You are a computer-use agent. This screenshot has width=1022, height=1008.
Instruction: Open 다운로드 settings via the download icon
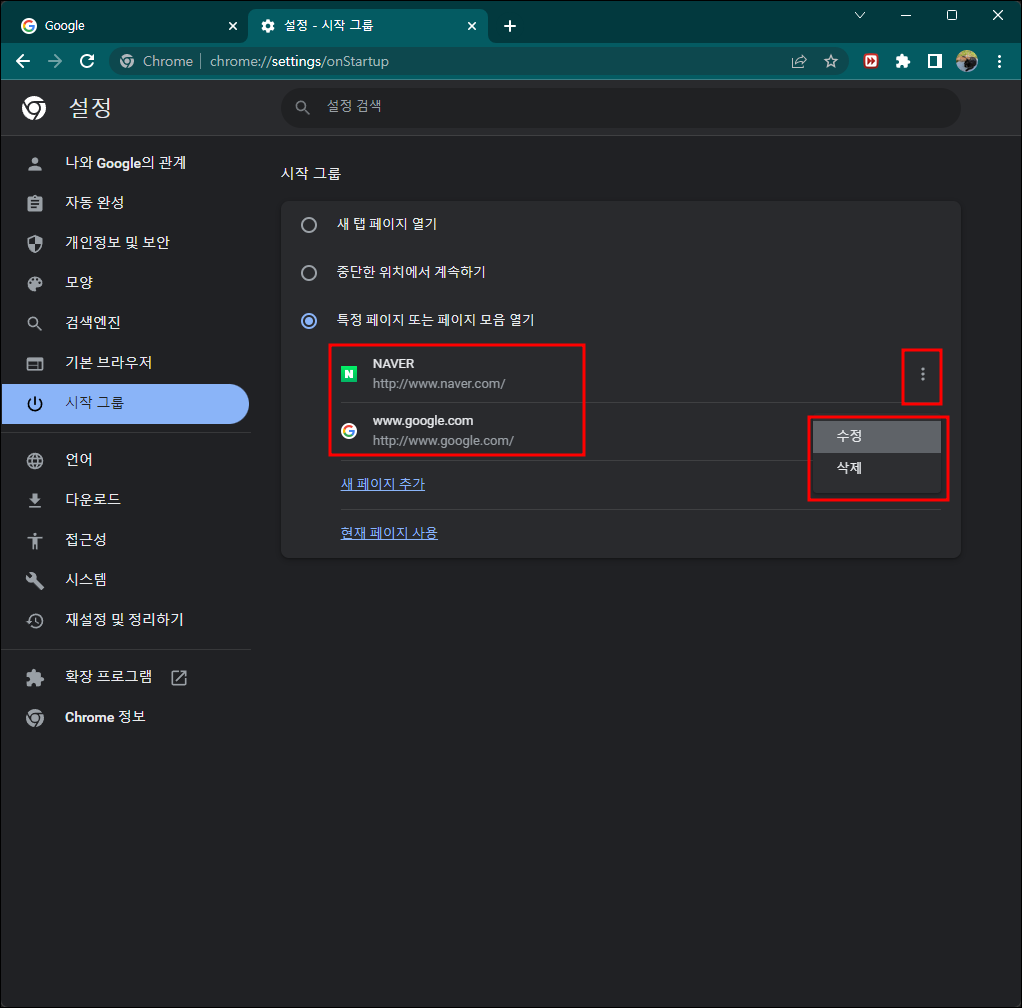point(35,499)
